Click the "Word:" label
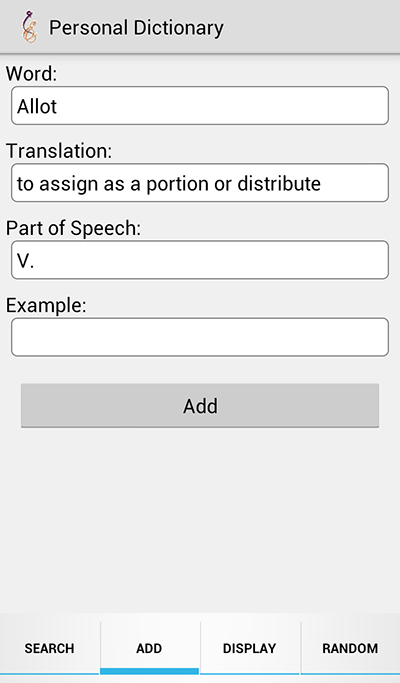The width and height of the screenshot is (400, 683). tap(31, 73)
